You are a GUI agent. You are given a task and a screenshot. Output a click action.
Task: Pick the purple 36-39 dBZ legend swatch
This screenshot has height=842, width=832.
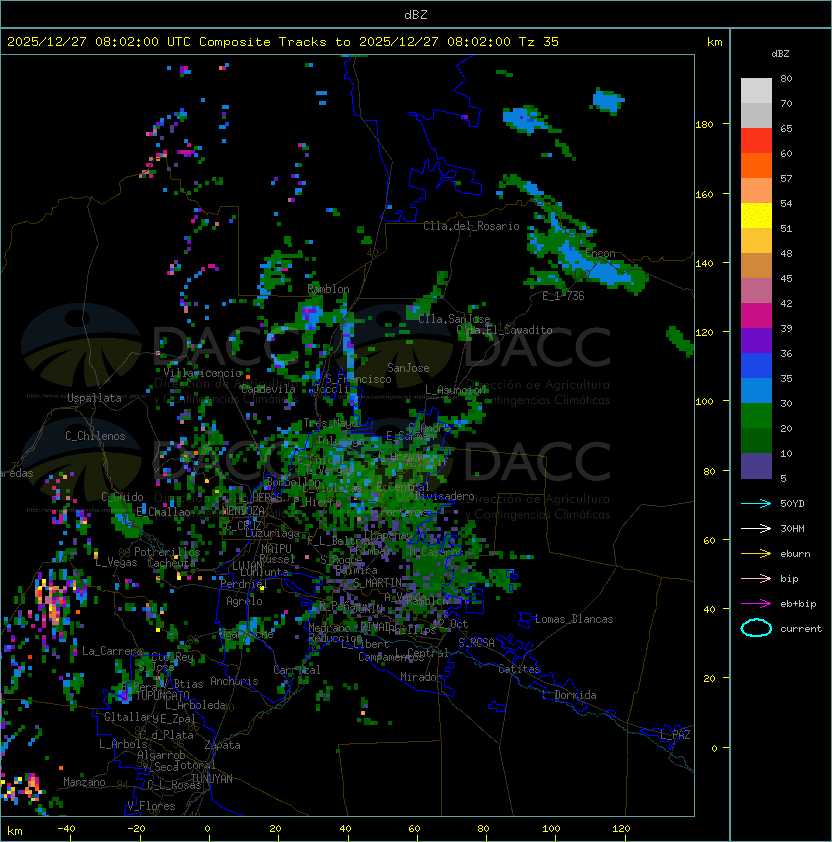tap(756, 340)
